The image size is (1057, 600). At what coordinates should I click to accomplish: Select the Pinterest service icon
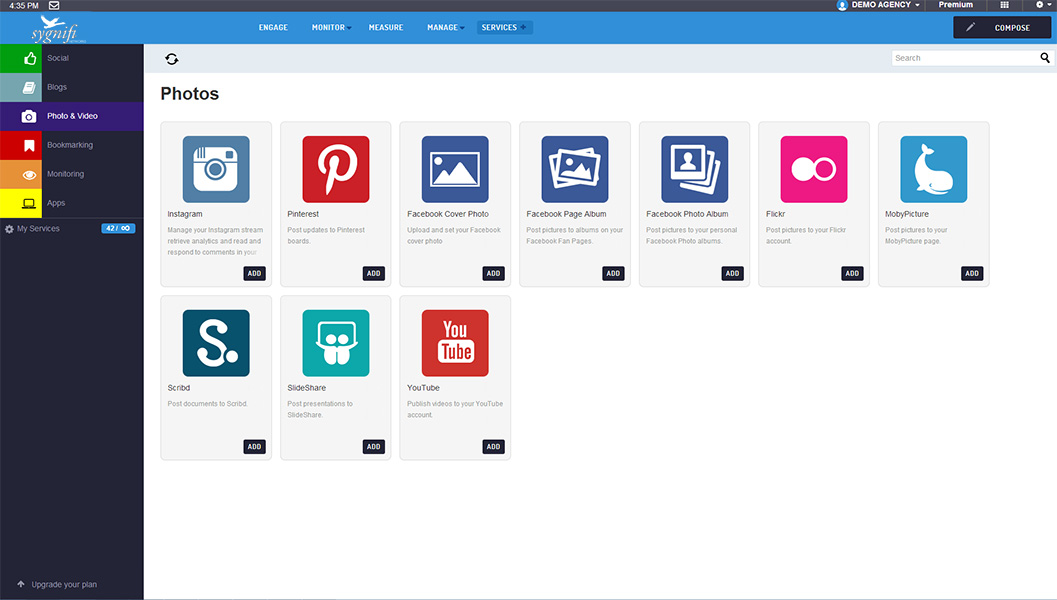point(335,169)
